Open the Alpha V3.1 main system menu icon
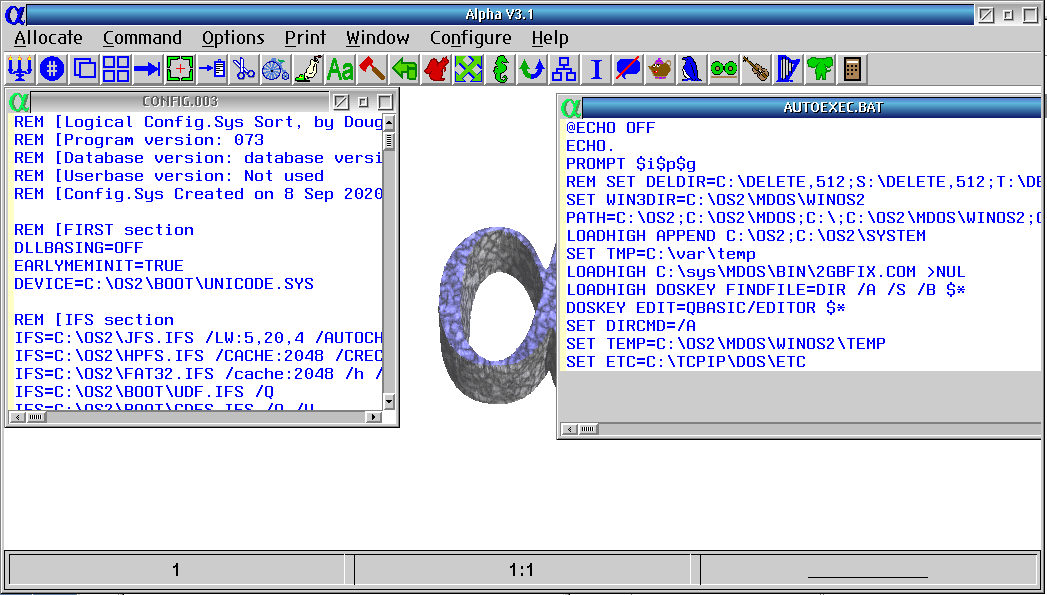Image resolution: width=1047 pixels, height=595 pixels. pos(15,14)
